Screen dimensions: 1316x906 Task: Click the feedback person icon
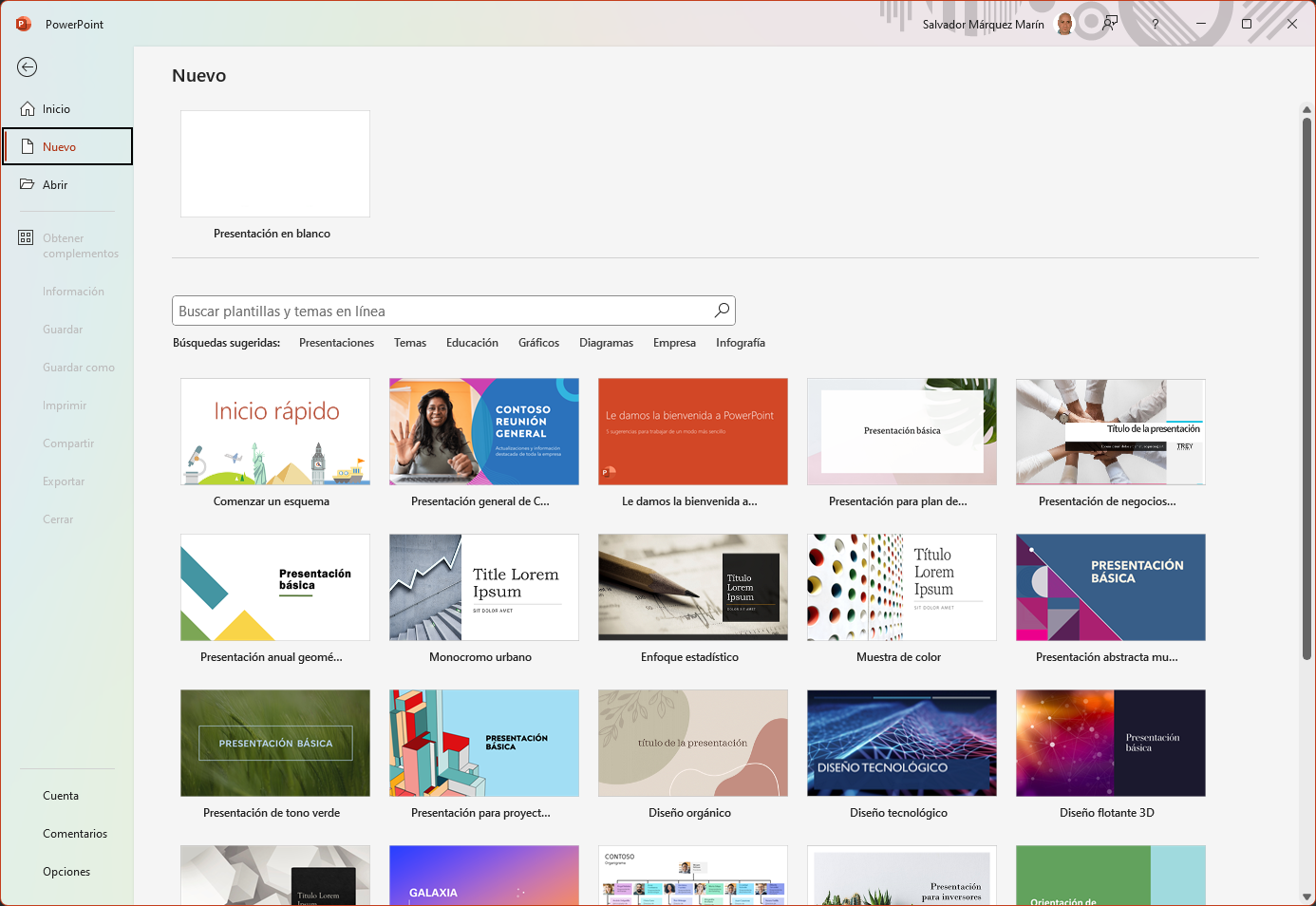click(1109, 24)
